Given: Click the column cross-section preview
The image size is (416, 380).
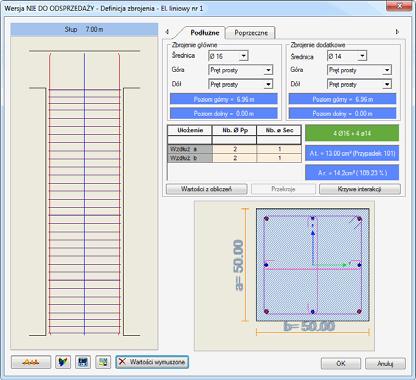Looking at the screenshot, I should tap(313, 265).
